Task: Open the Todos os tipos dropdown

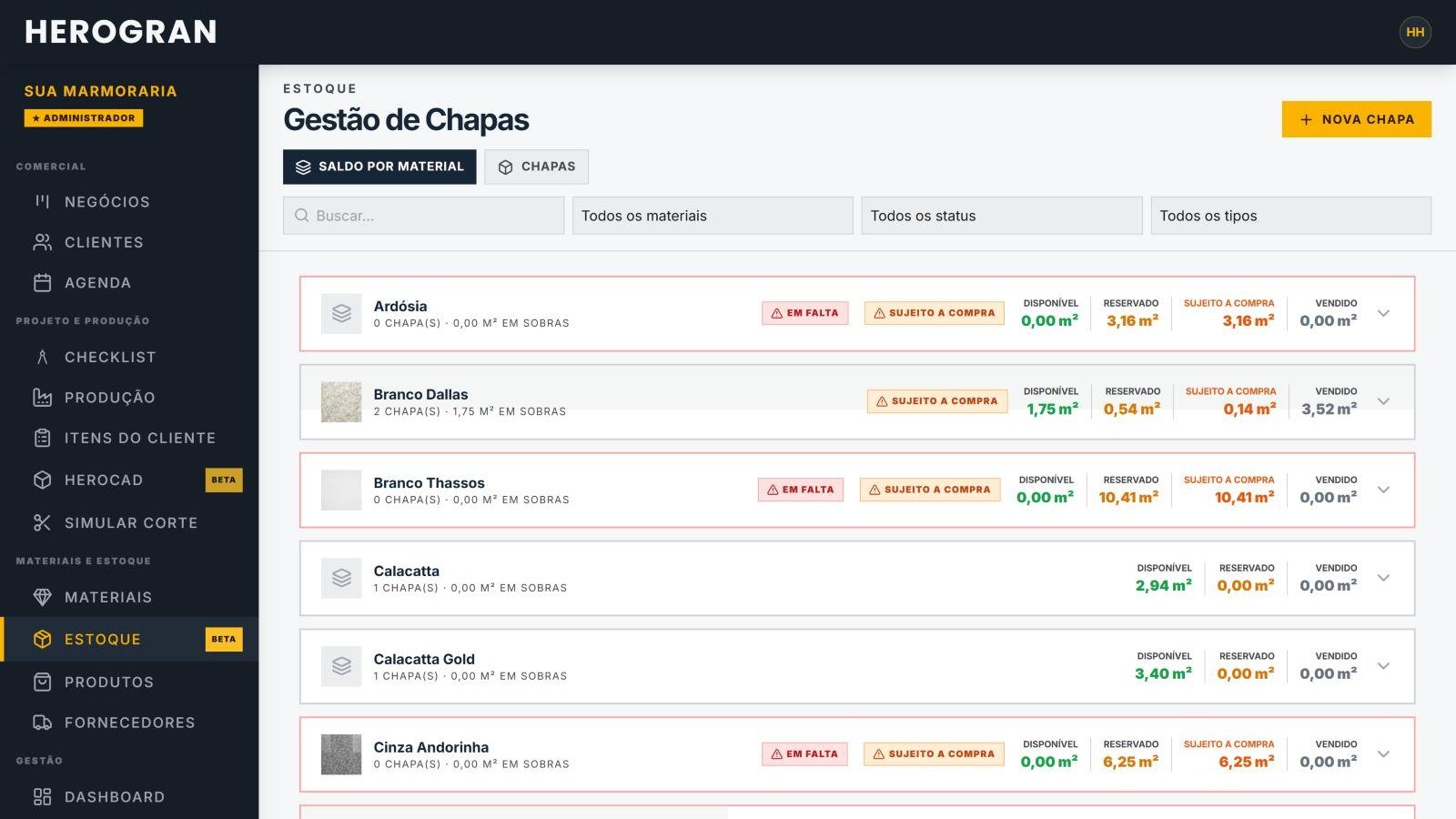Action: (x=1291, y=216)
